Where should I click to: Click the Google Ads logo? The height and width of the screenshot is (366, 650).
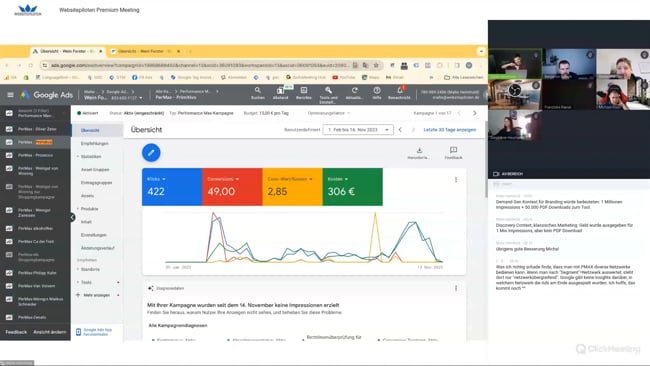coord(46,95)
